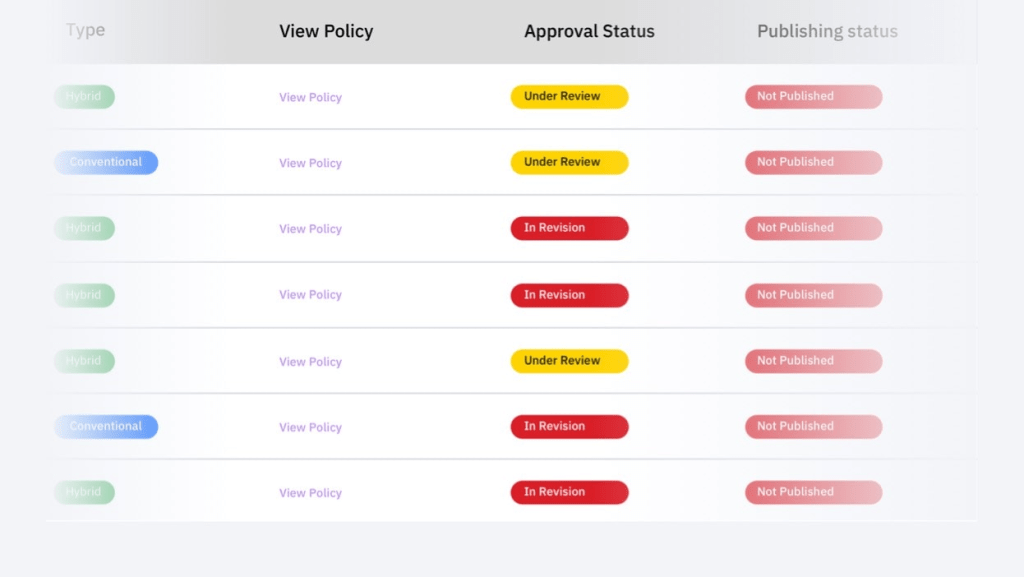Click Under Review badge in the first row
1024x577 pixels.
pyautogui.click(x=569, y=97)
